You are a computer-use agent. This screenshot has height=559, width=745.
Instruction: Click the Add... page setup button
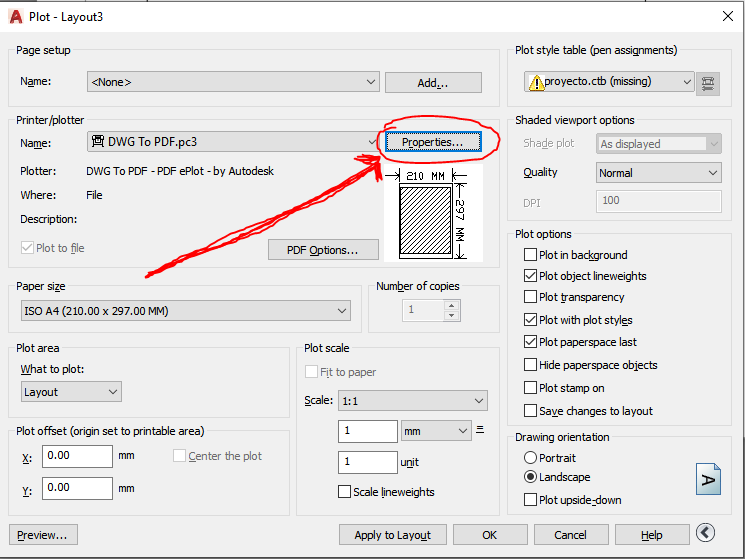433,83
